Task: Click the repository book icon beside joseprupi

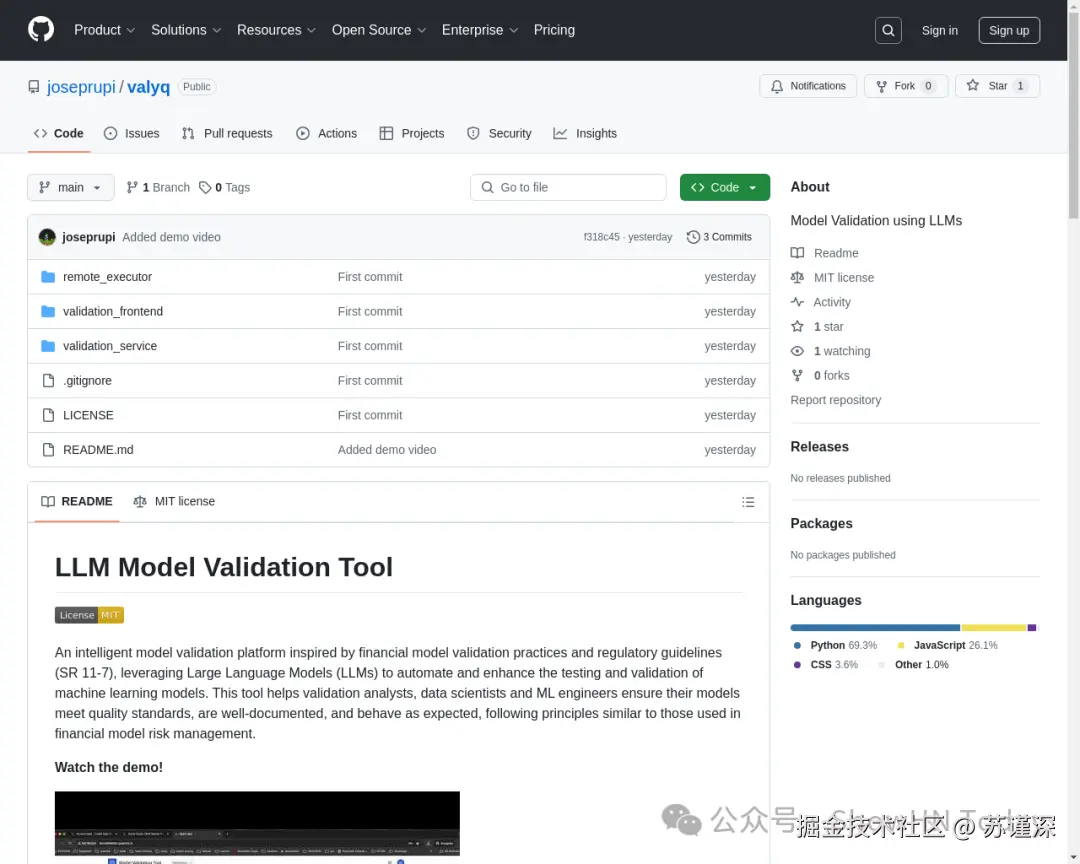Action: click(34, 87)
